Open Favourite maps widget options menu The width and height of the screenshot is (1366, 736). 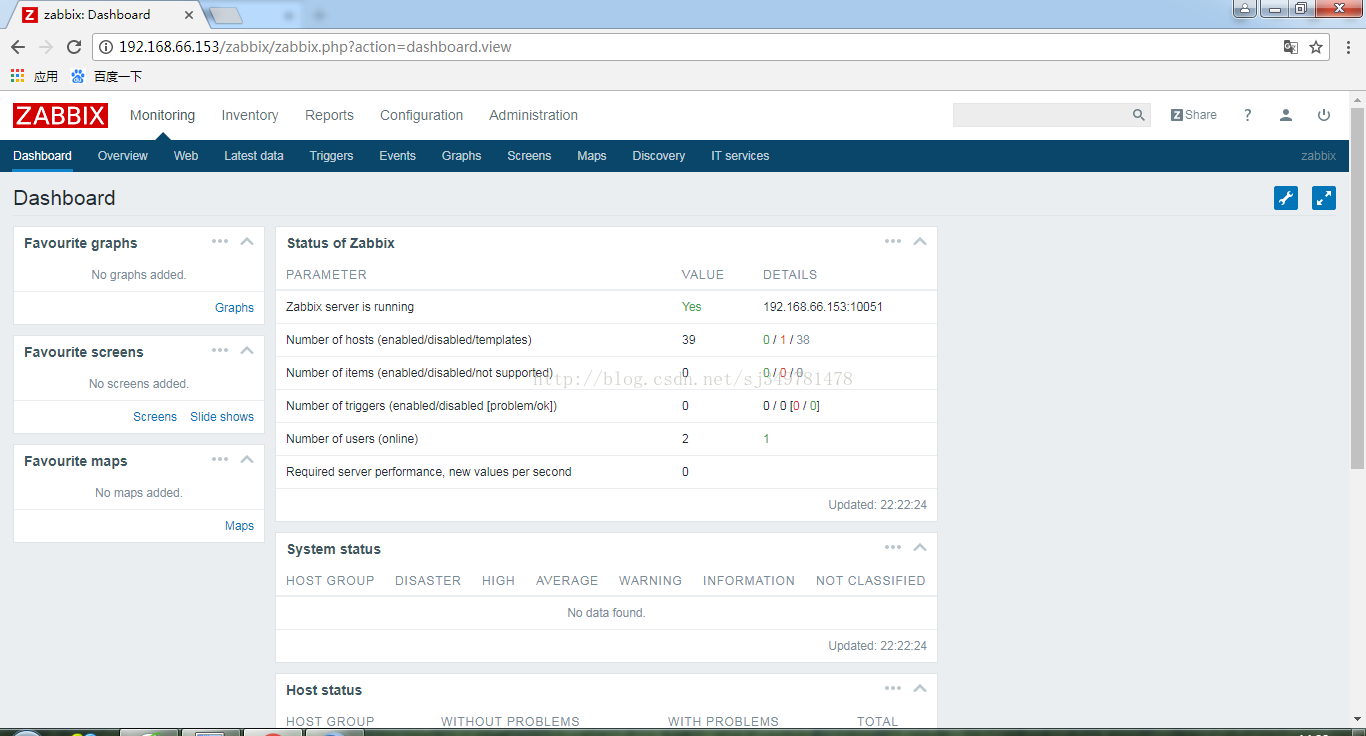[220, 459]
